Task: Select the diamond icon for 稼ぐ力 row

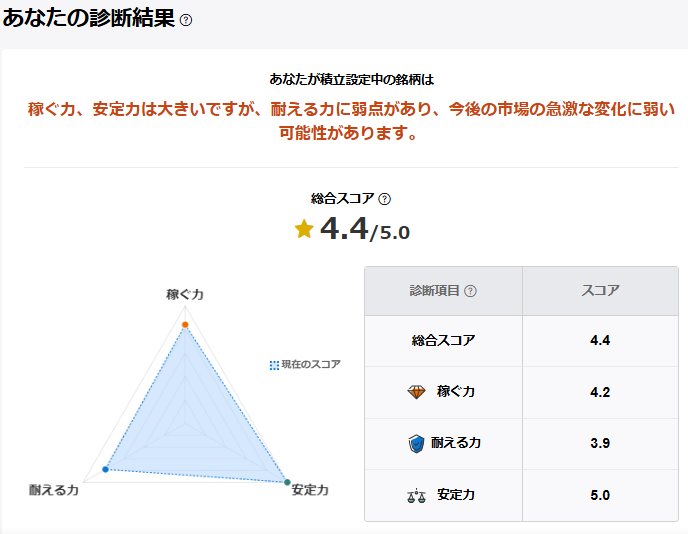Action: pyautogui.click(x=417, y=392)
